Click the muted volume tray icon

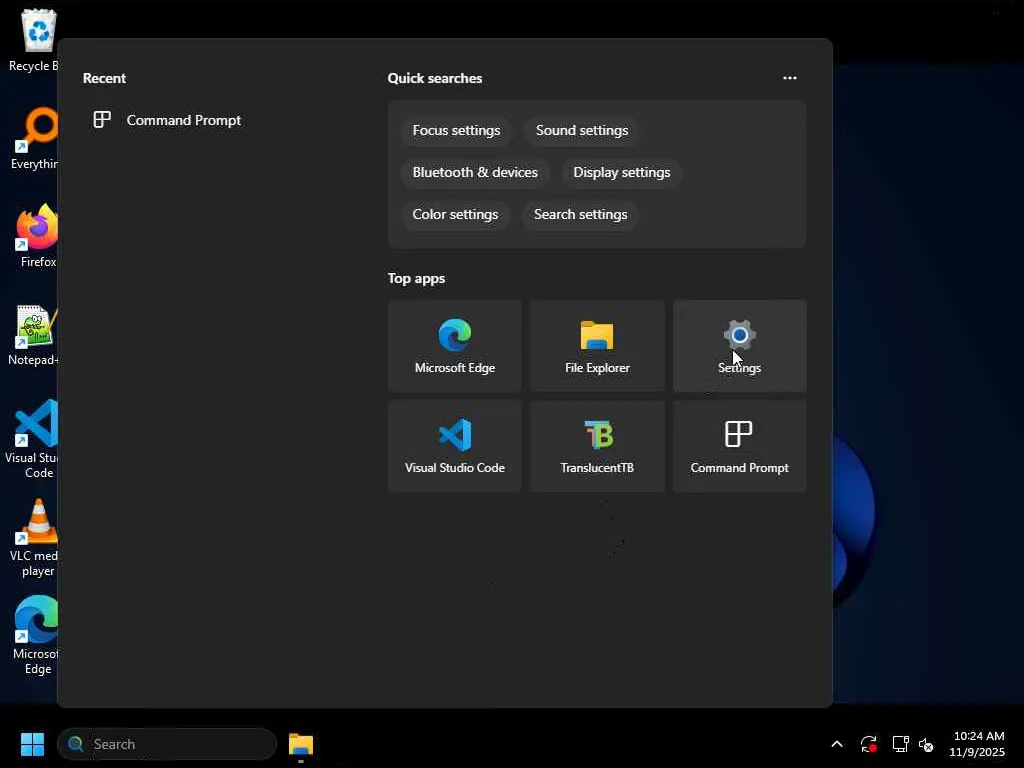[926, 744]
